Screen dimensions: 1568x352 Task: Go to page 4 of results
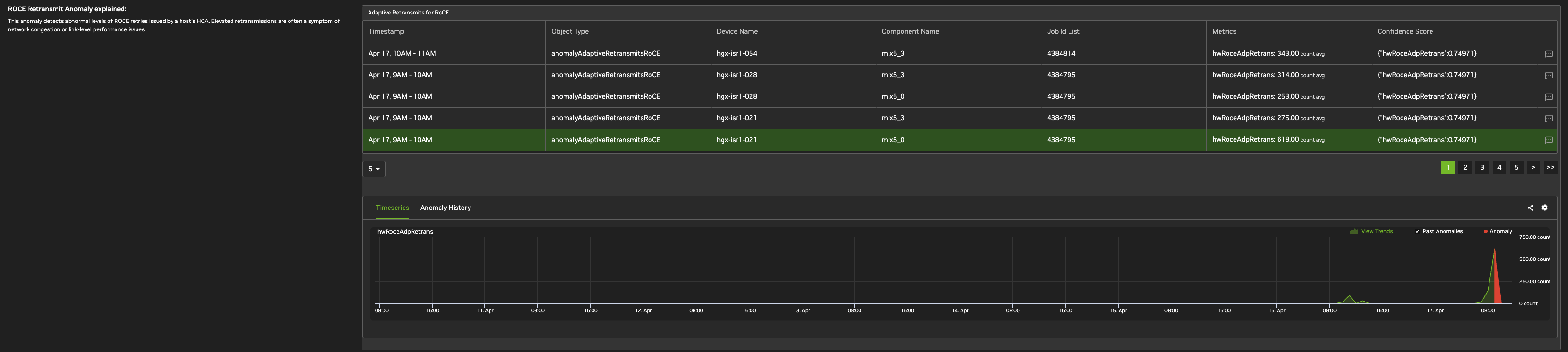pos(1499,167)
